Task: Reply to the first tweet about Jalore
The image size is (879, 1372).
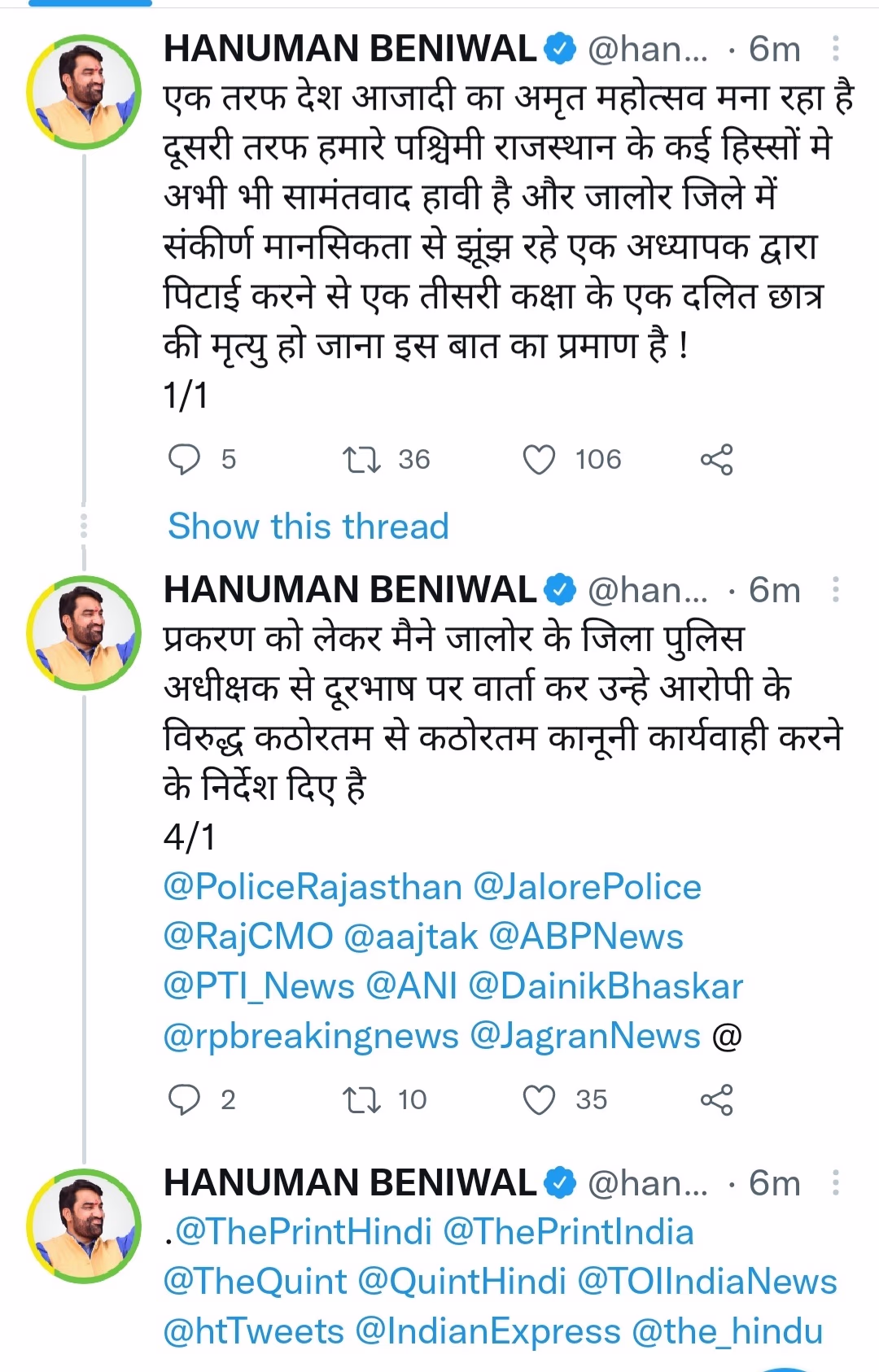Action: [x=184, y=460]
